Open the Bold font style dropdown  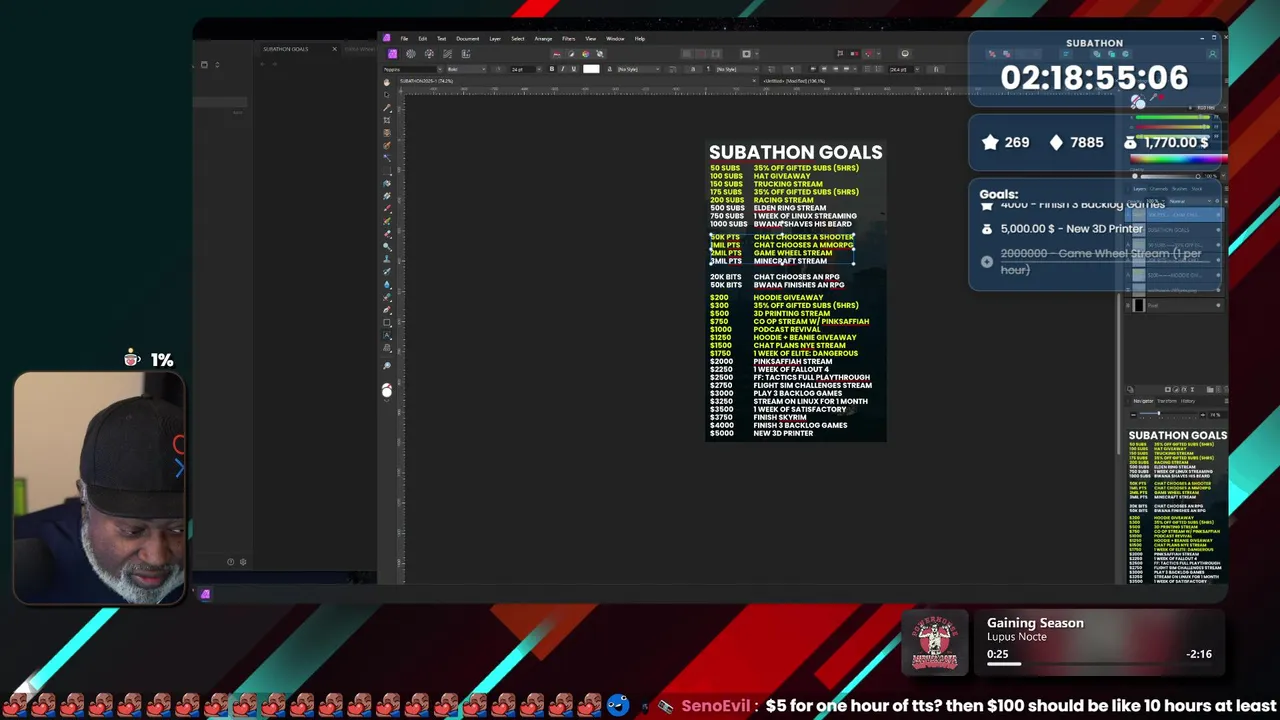(x=467, y=69)
